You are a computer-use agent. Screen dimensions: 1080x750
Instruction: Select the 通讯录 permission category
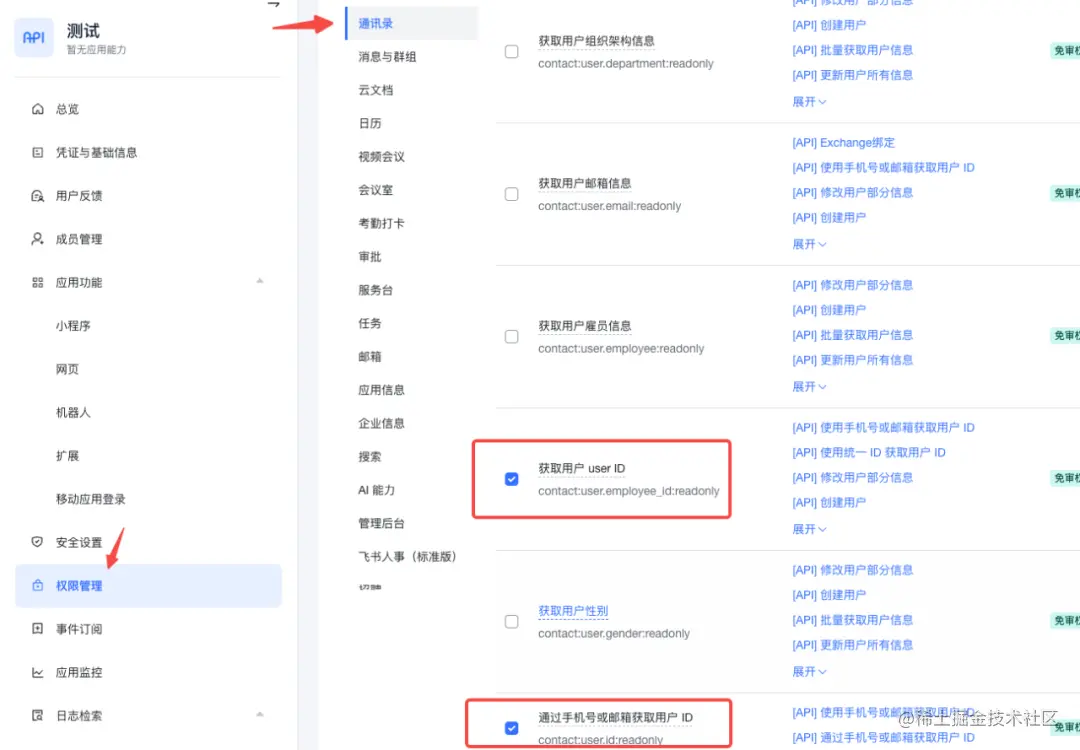[411, 23]
